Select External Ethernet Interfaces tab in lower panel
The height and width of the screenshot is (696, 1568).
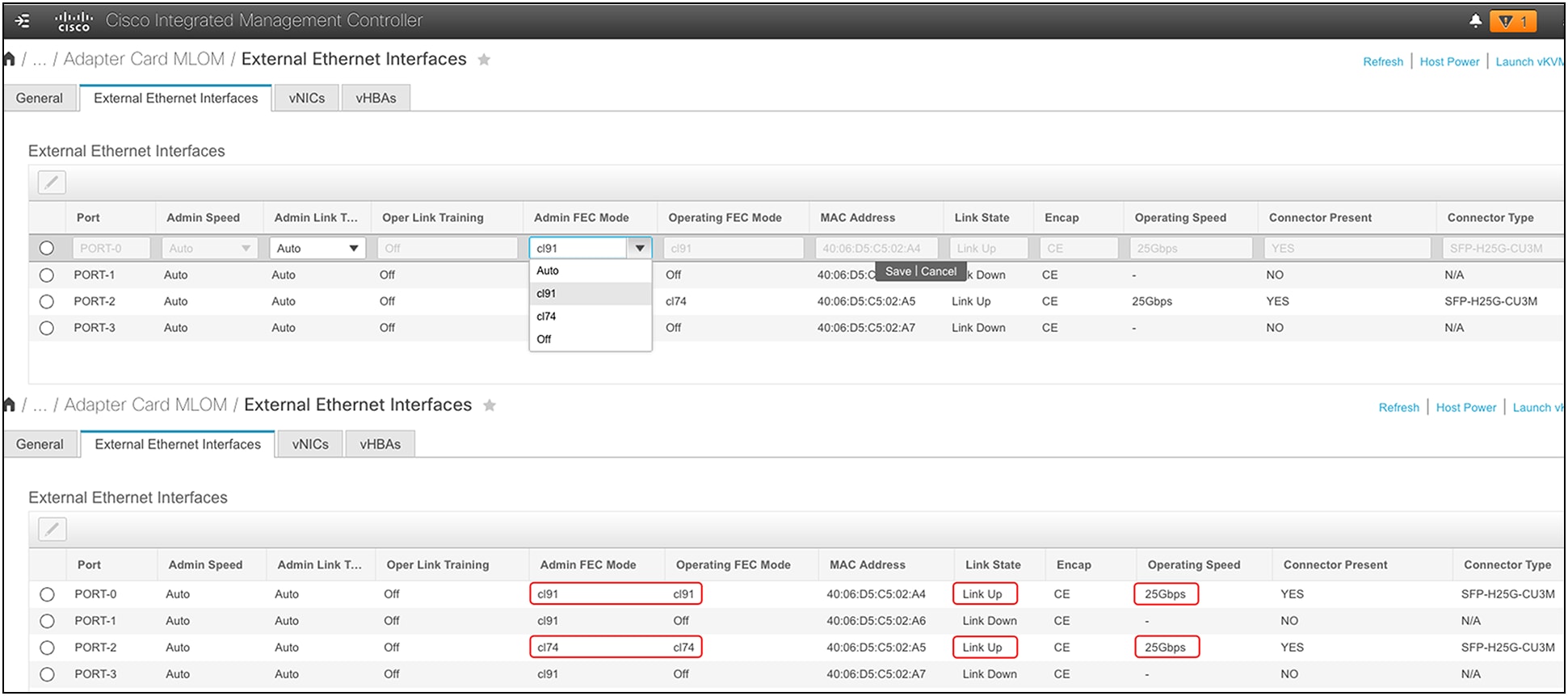click(178, 445)
